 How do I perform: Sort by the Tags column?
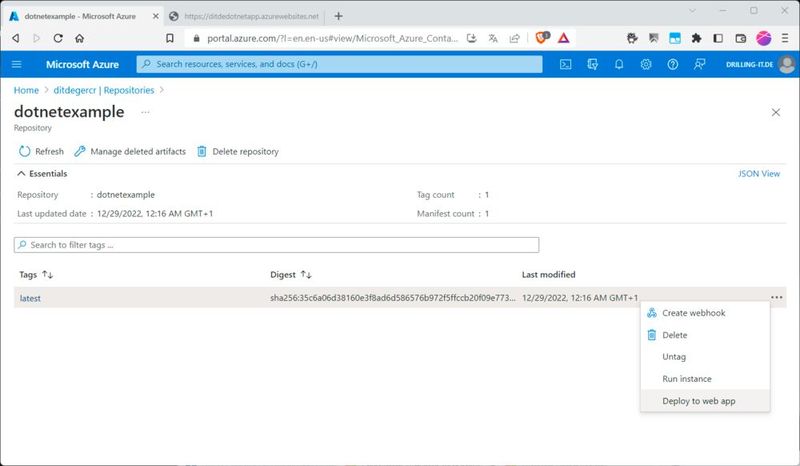pyautogui.click(x=36, y=275)
